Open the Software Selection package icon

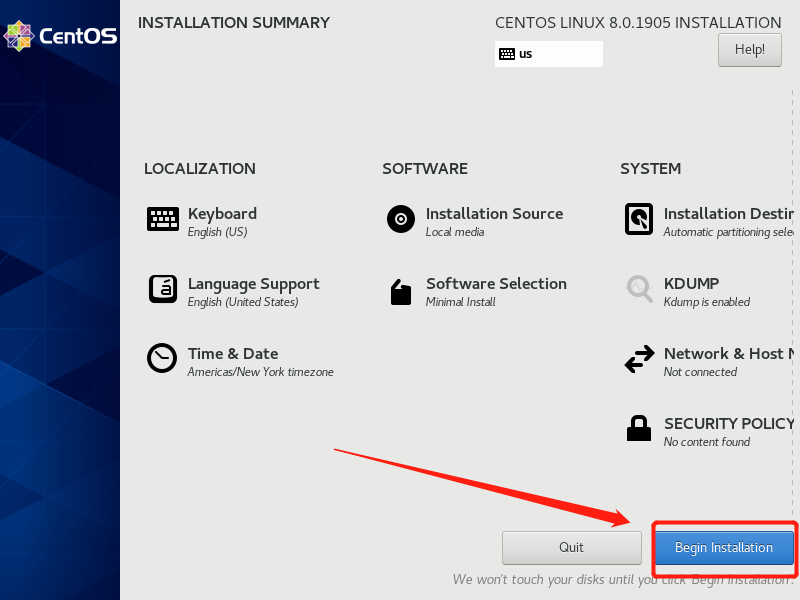[x=401, y=292]
